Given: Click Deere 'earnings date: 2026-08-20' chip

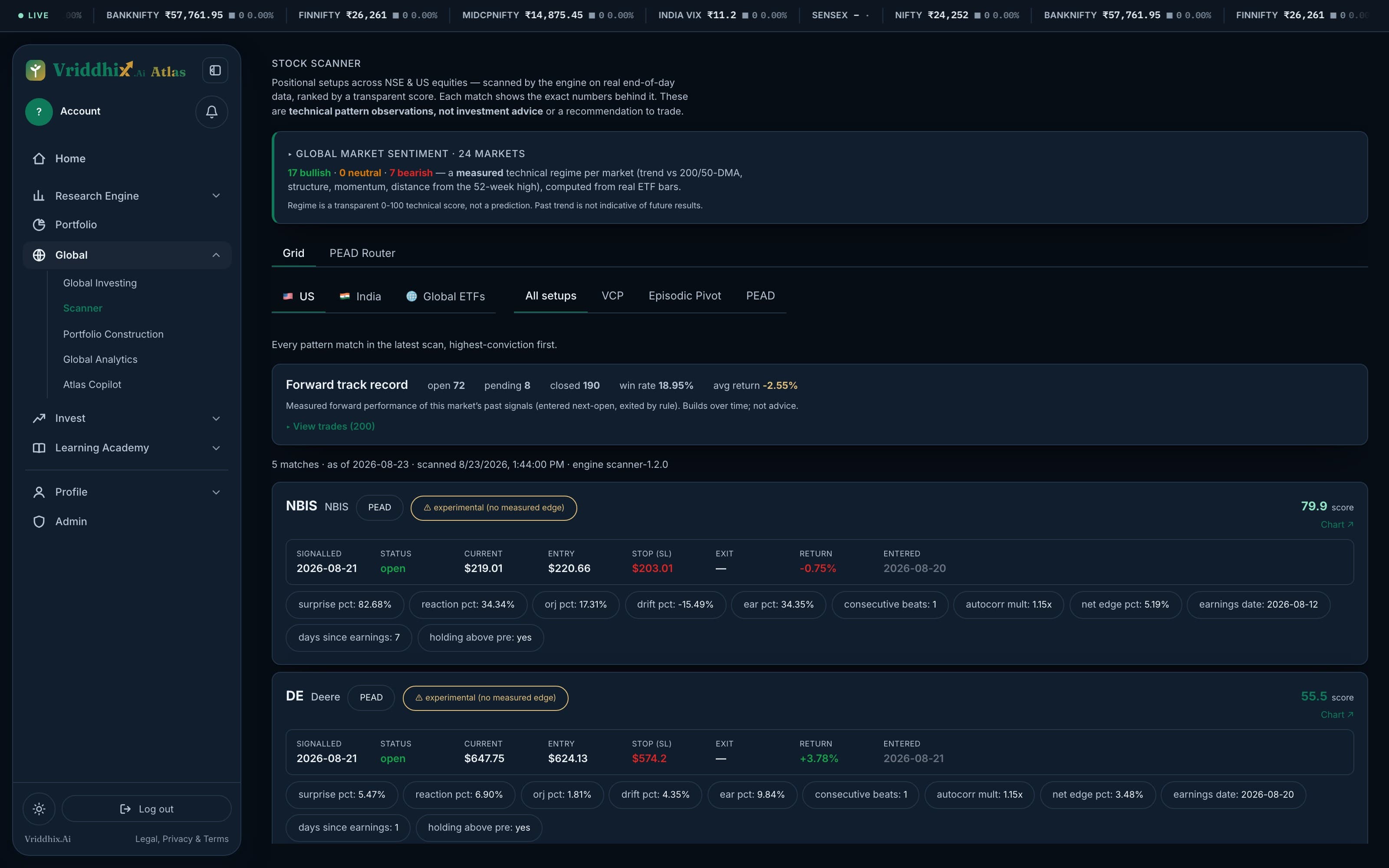Looking at the screenshot, I should click(1234, 795).
